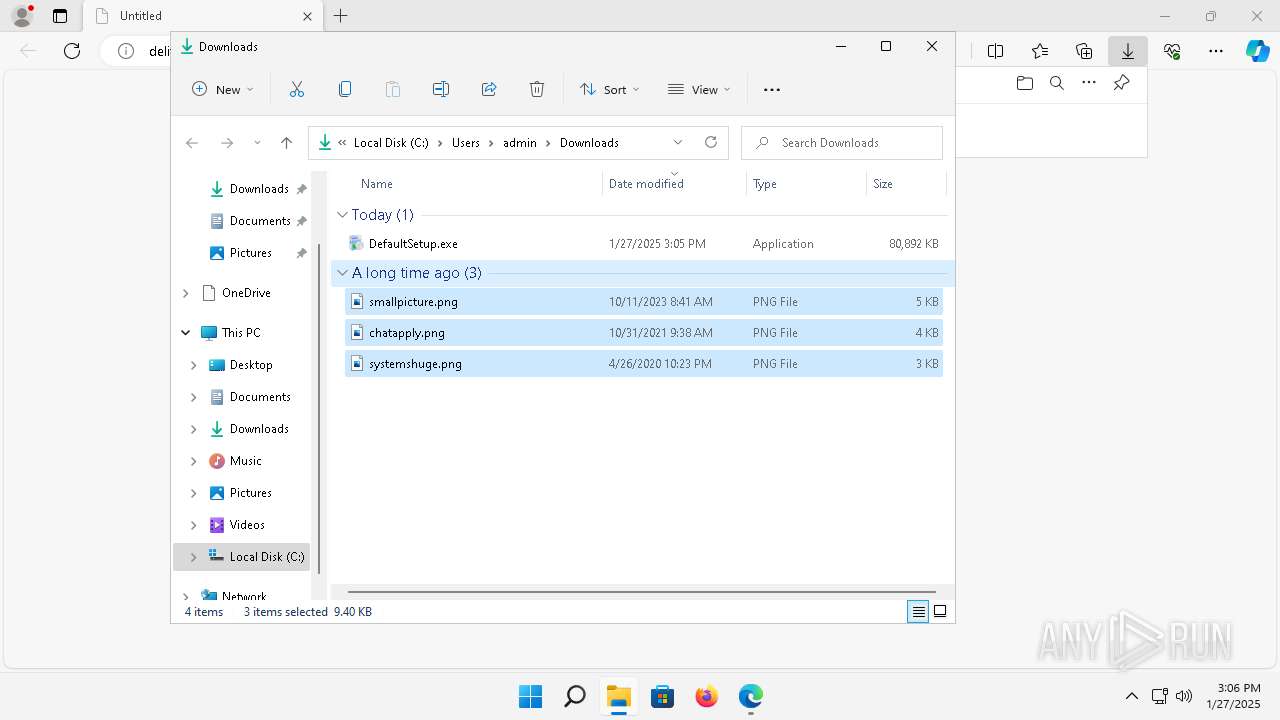
Task: Expand address bar previous locations dropdown
Action: click(678, 142)
